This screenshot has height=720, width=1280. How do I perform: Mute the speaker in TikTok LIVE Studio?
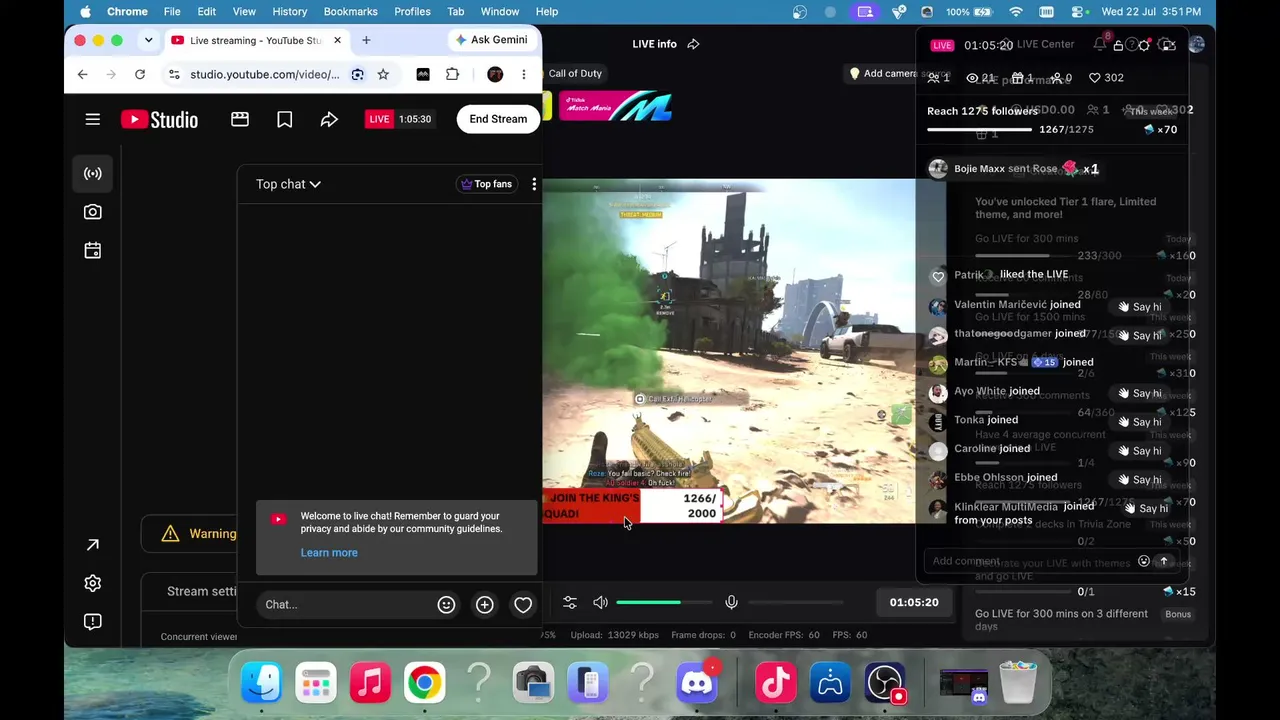coord(600,602)
